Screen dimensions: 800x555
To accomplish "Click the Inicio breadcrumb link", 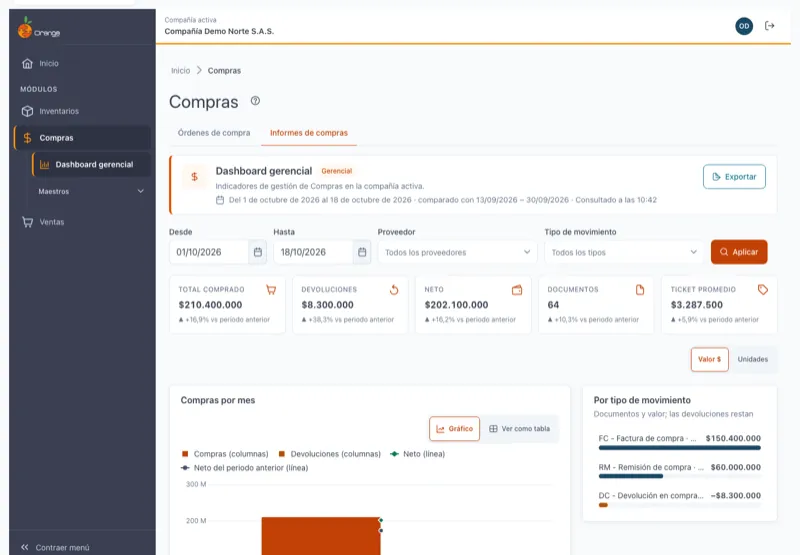I will 181,70.
